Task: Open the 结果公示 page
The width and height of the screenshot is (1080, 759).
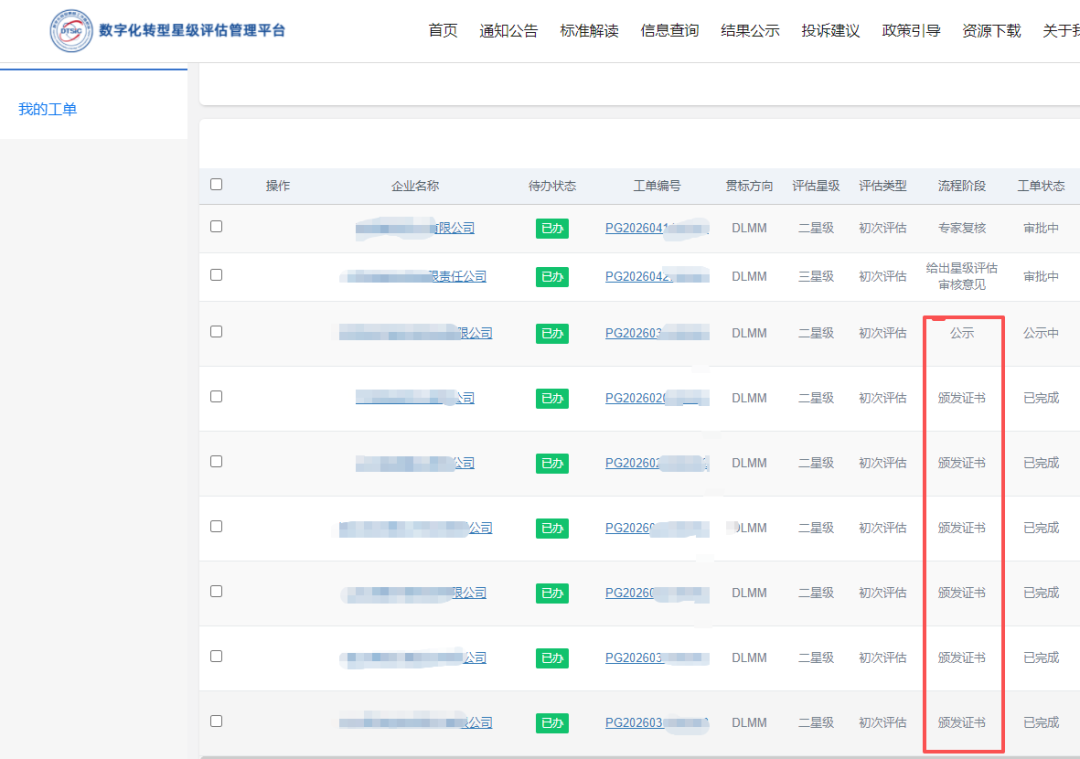Action: (750, 30)
